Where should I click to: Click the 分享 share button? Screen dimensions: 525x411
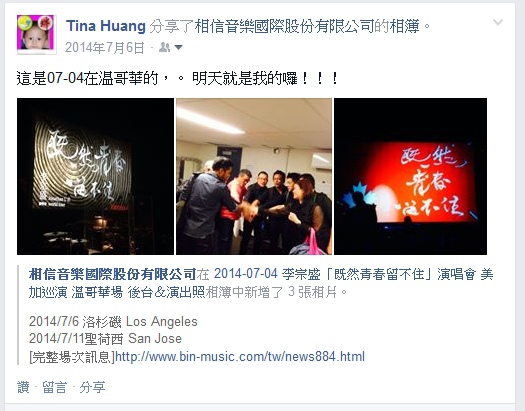(92, 387)
